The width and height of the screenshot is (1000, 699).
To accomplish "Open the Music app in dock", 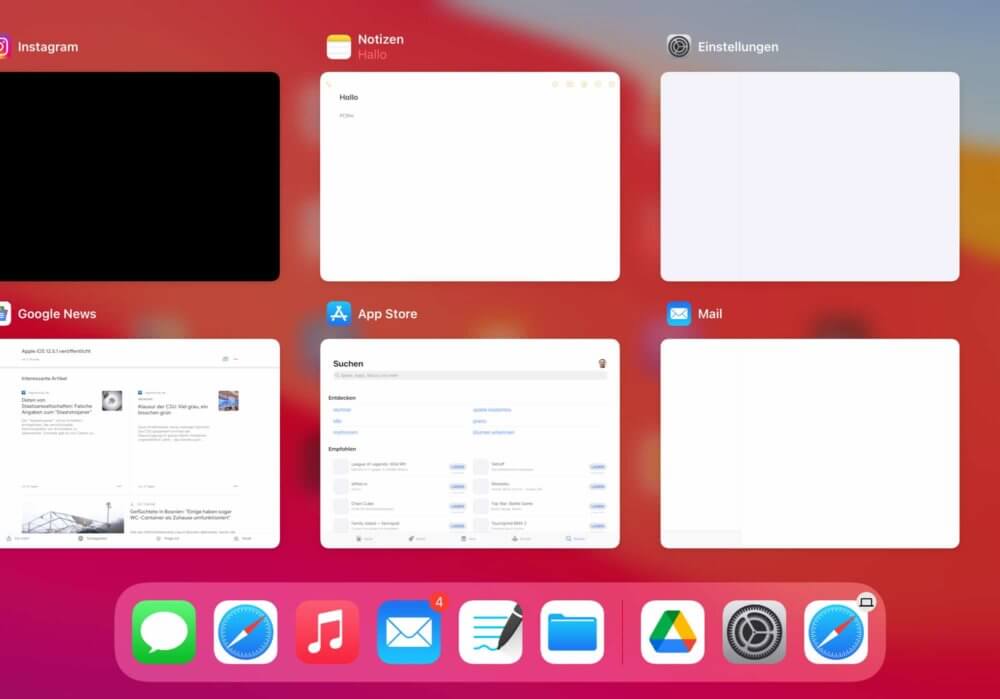I will 327,632.
